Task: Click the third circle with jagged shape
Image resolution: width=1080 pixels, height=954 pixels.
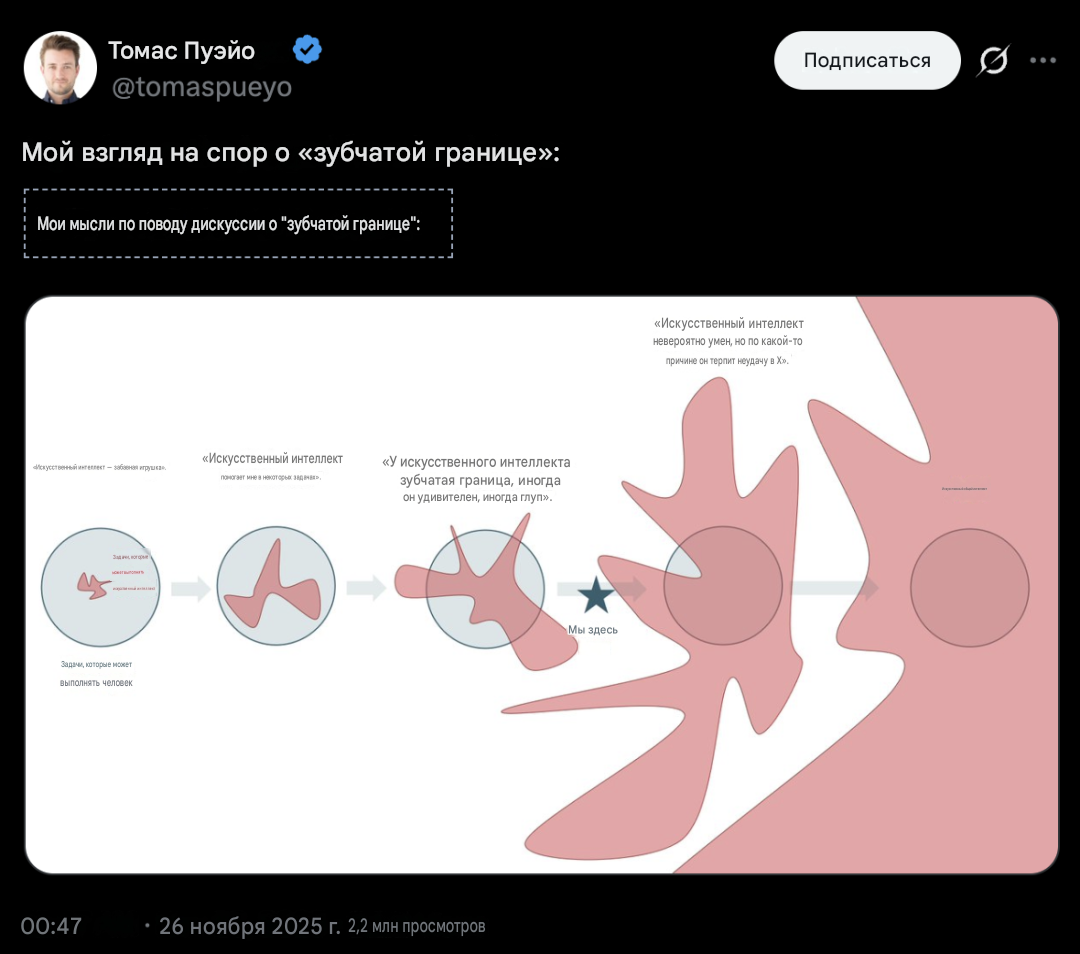Action: point(485,589)
